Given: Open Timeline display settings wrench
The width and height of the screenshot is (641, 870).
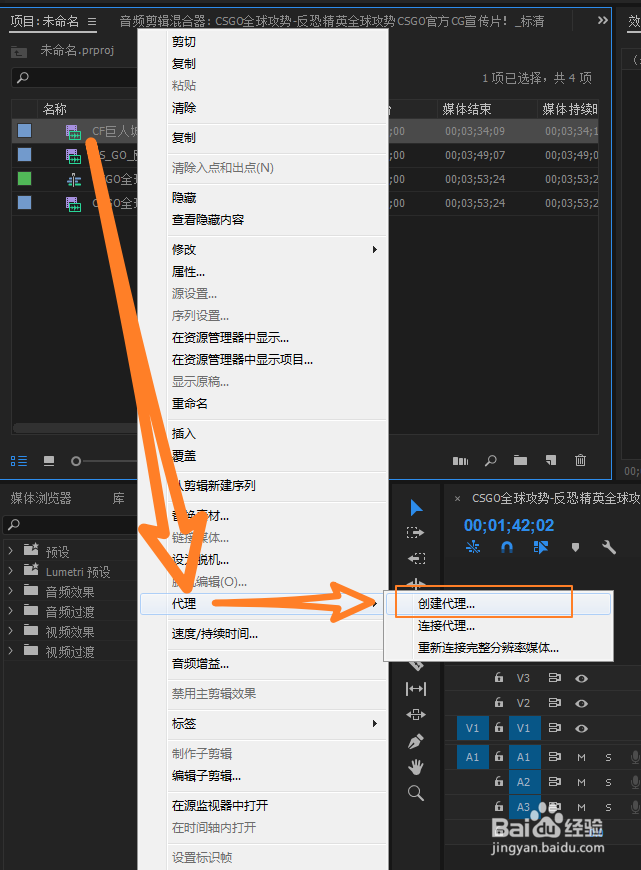Looking at the screenshot, I should point(609,548).
